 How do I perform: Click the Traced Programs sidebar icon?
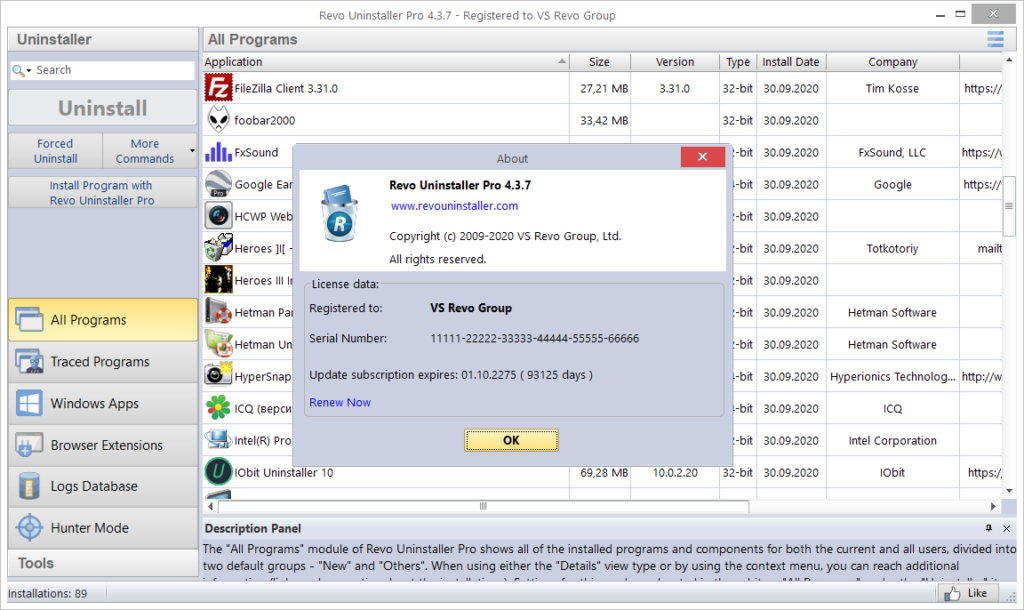tap(29, 361)
